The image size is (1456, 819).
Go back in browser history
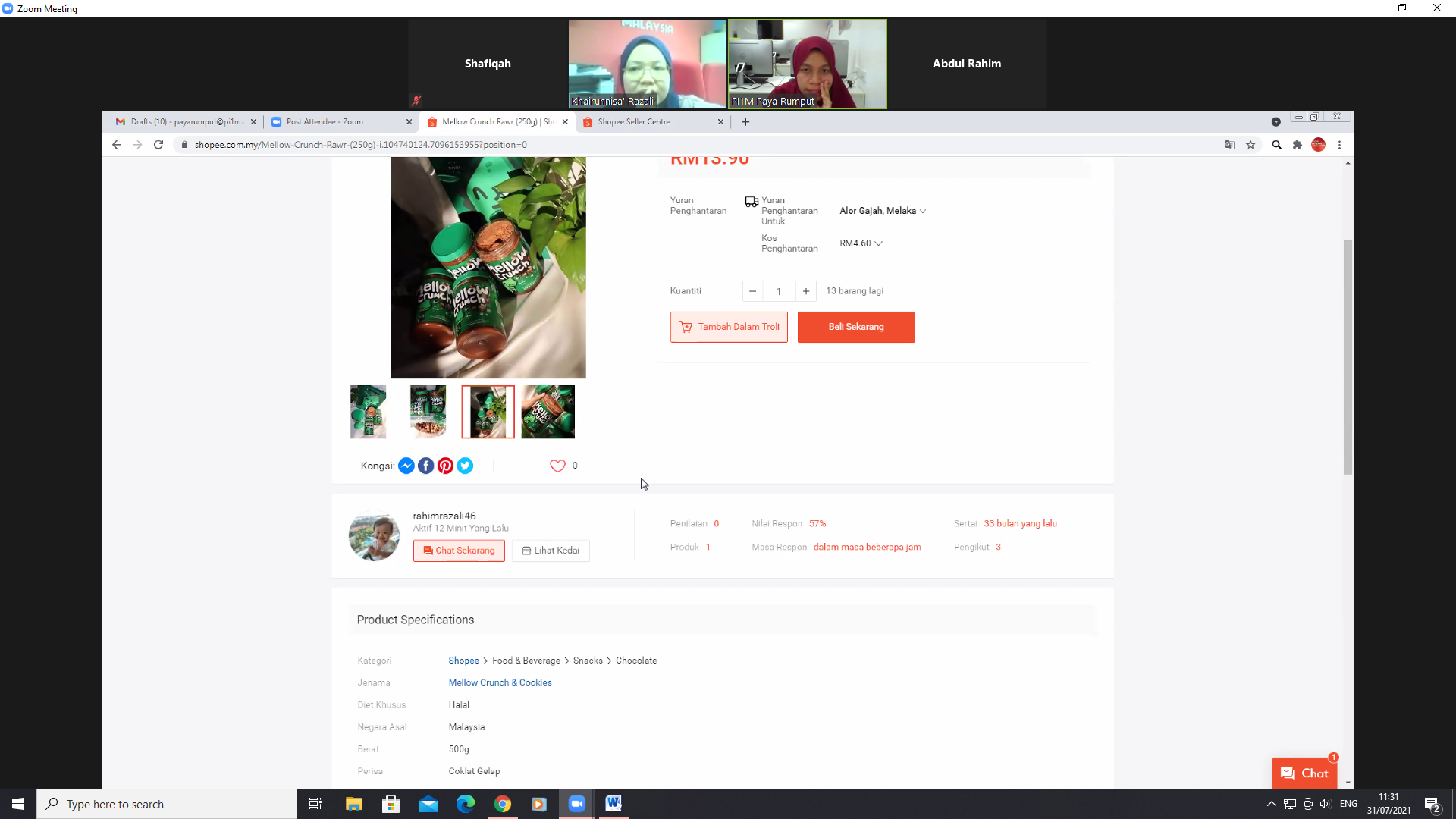[x=116, y=145]
